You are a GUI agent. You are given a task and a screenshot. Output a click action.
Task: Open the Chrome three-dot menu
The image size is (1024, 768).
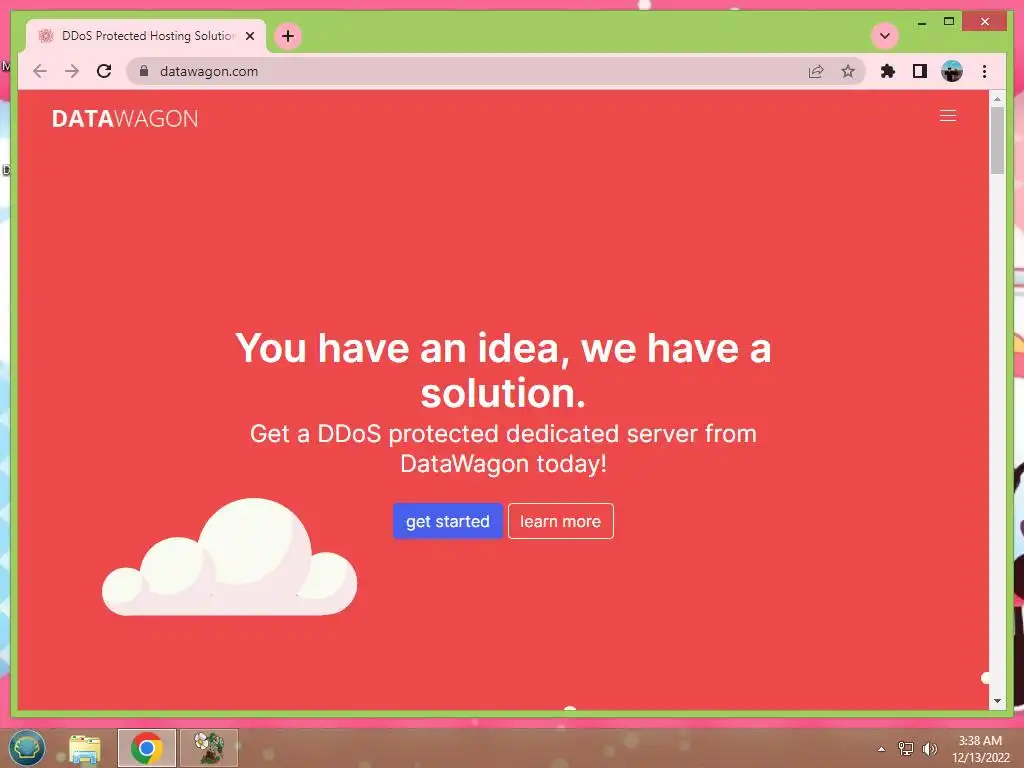984,71
